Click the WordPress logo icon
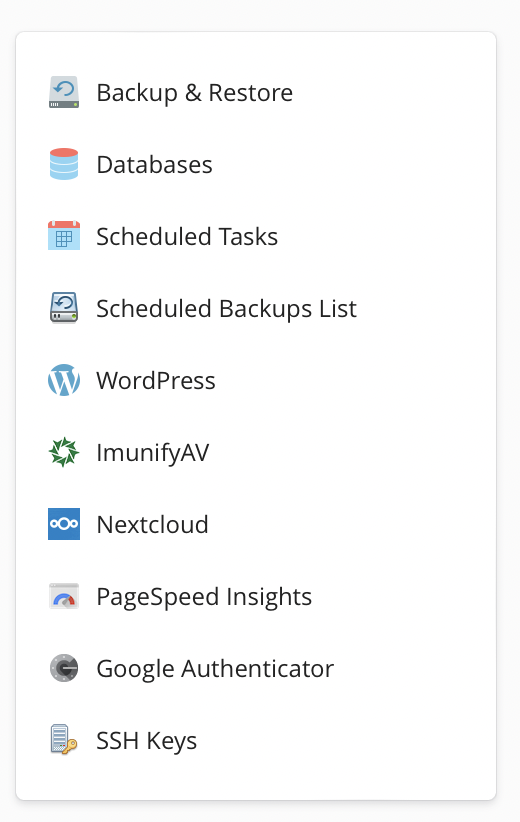The image size is (520, 822). [64, 380]
